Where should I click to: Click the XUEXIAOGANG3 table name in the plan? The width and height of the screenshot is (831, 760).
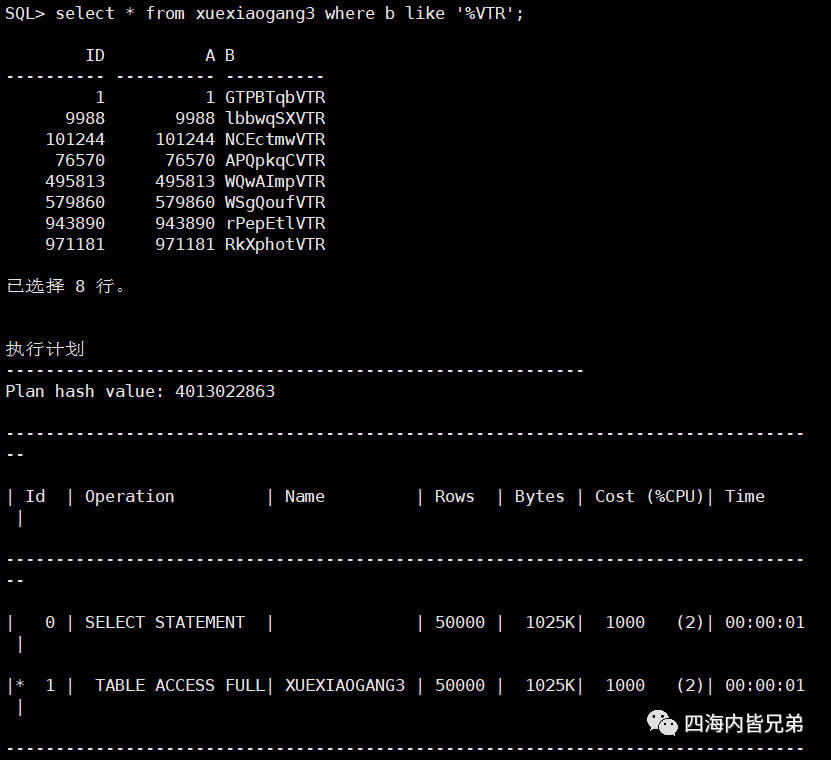[x=345, y=686]
